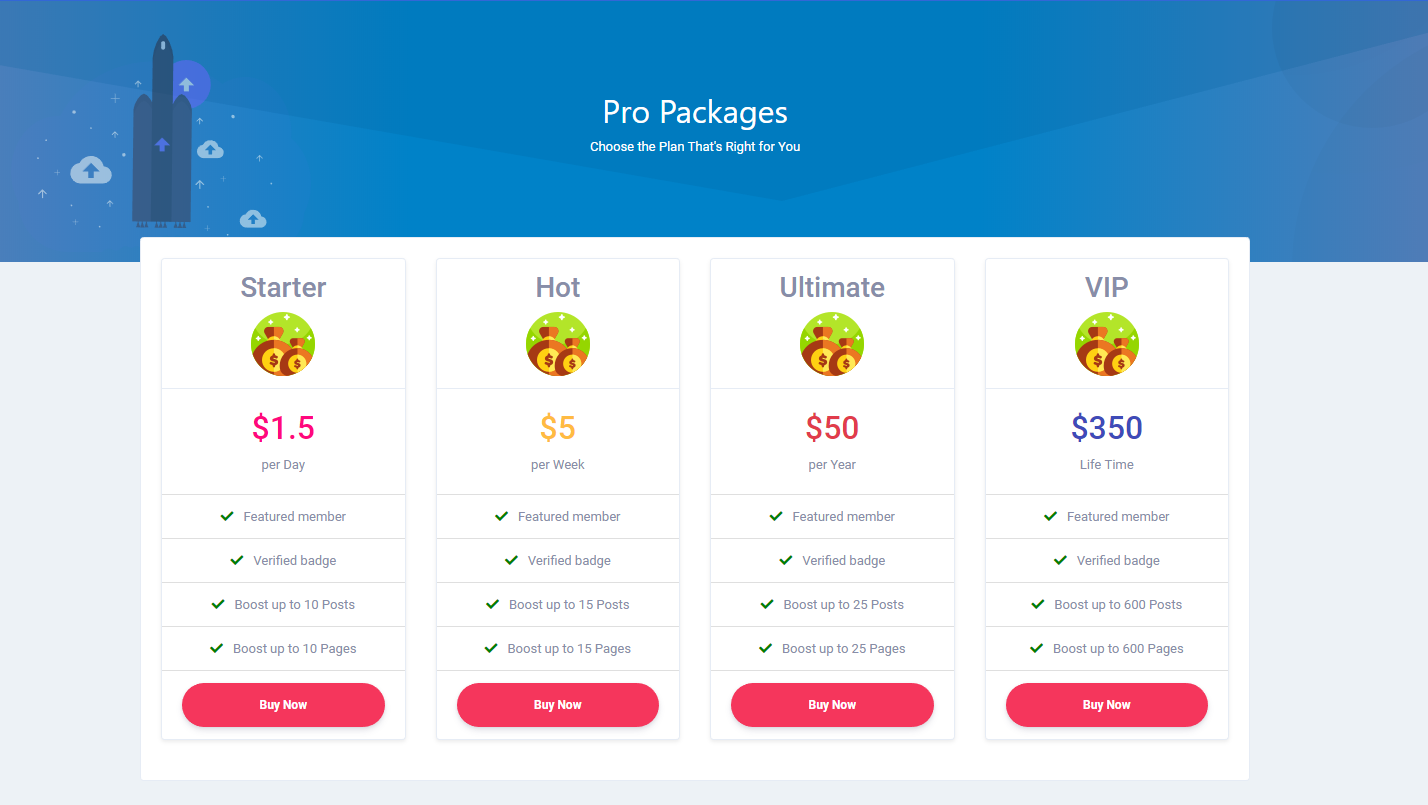Select the $1.5 per Day price
The height and width of the screenshot is (805, 1428).
coord(283,428)
